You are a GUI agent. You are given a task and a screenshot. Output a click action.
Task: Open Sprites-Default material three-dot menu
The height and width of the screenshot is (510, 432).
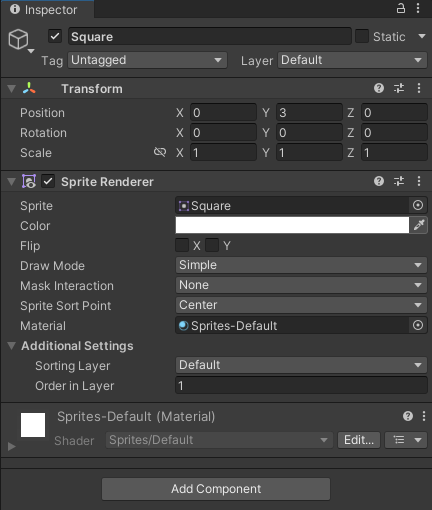424,416
